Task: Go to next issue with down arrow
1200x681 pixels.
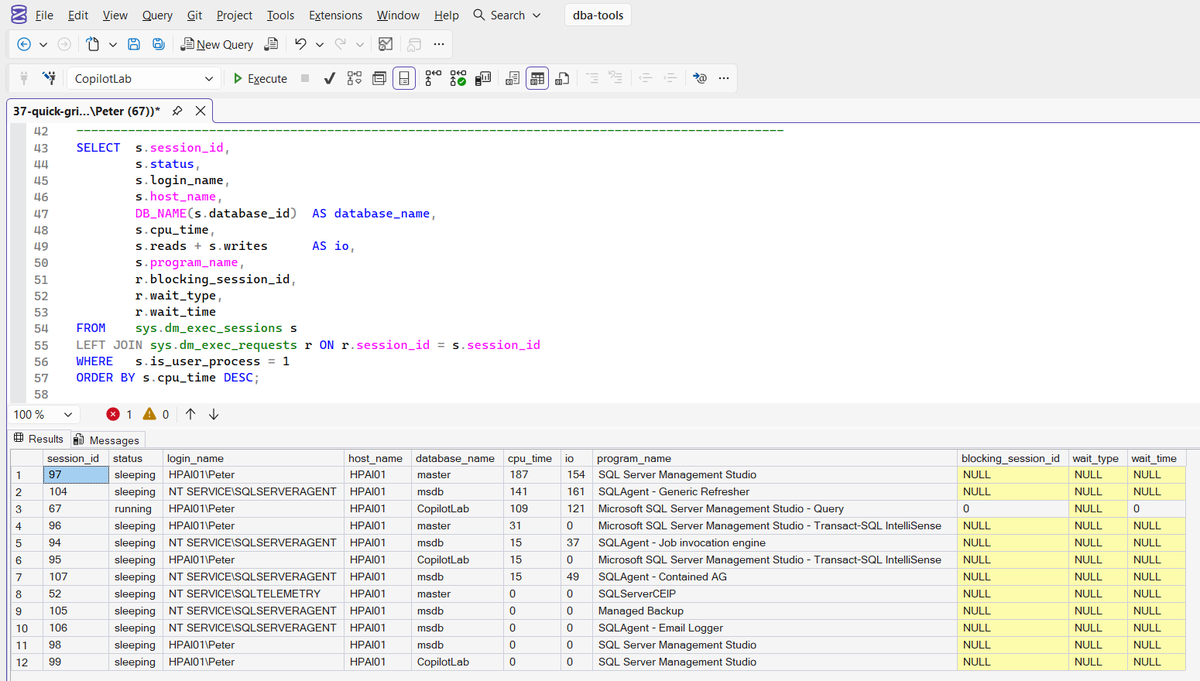Action: [x=213, y=414]
